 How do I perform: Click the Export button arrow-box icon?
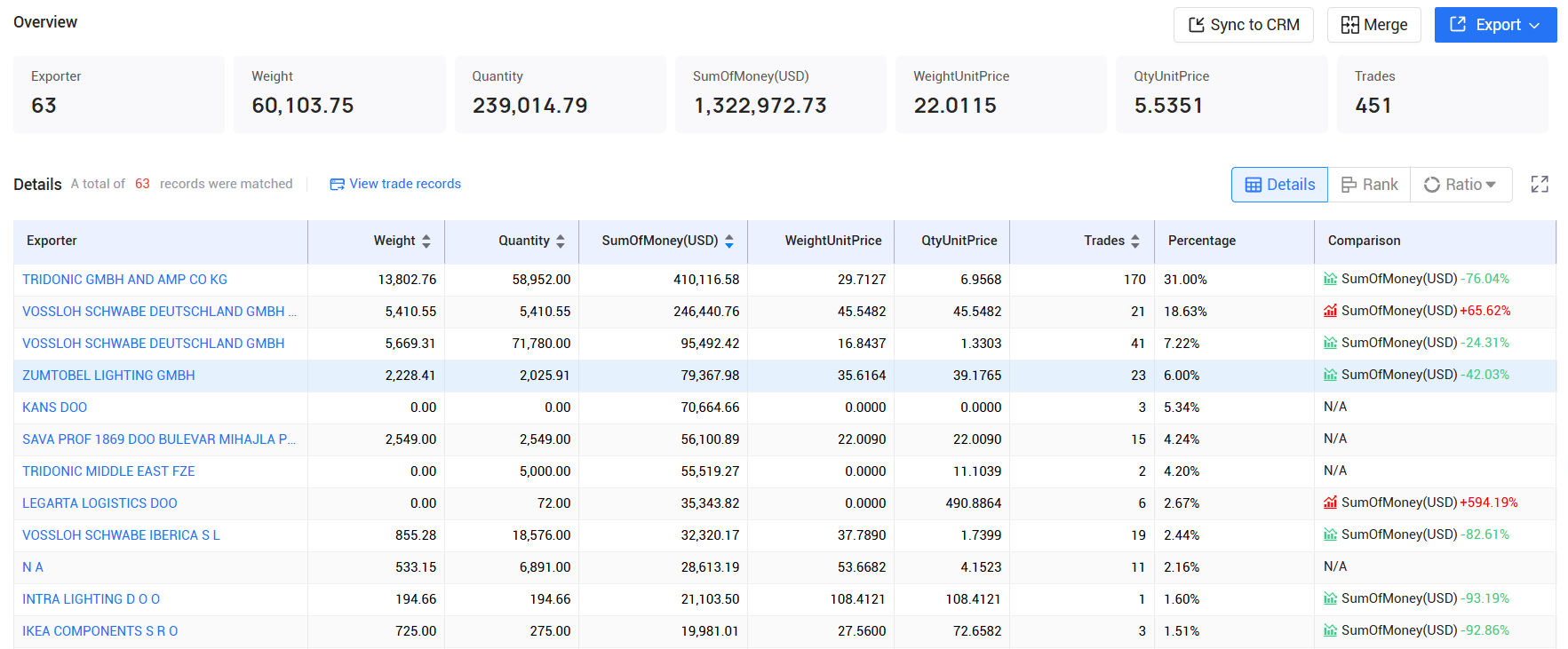pyautogui.click(x=1458, y=24)
